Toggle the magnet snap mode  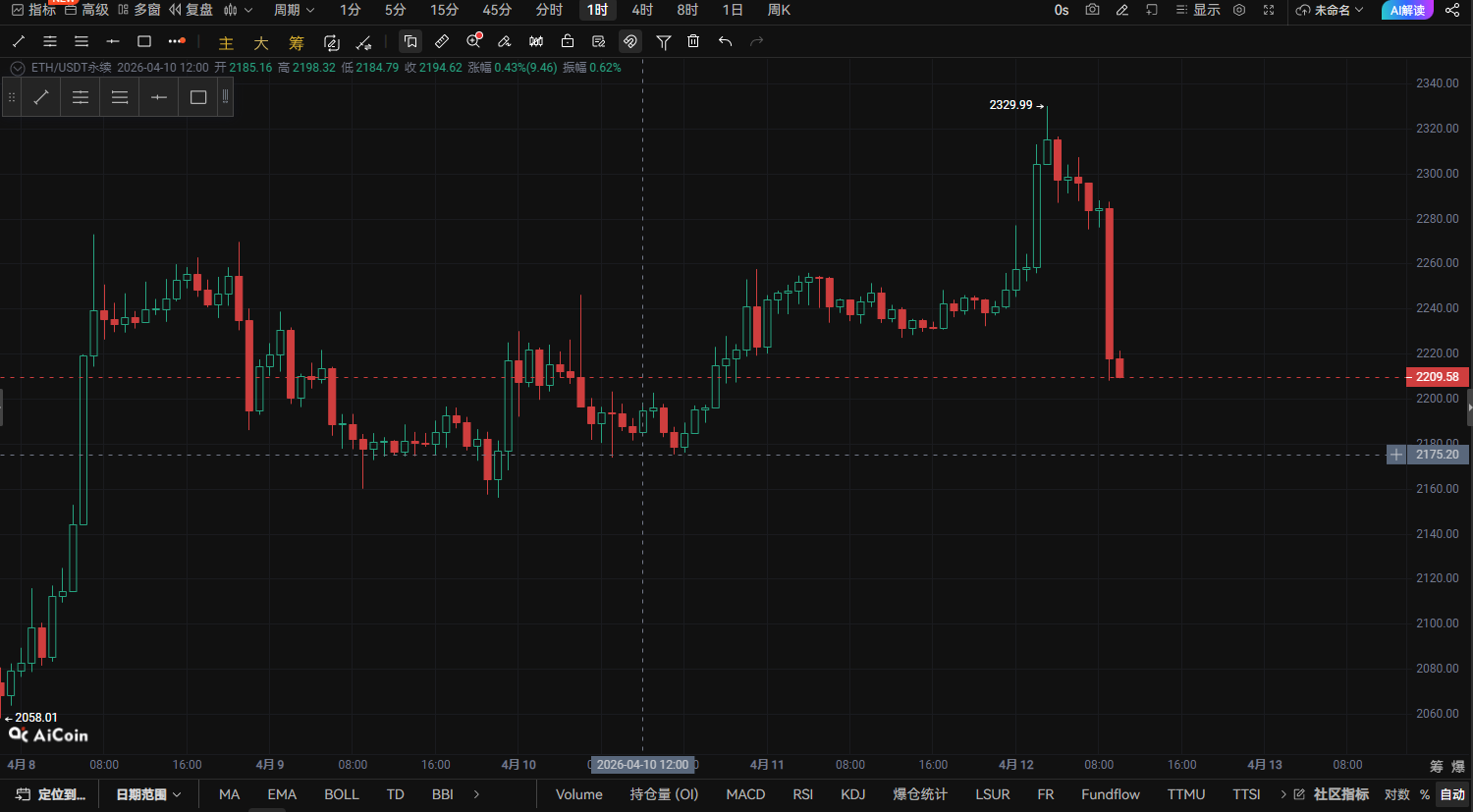[x=630, y=41]
